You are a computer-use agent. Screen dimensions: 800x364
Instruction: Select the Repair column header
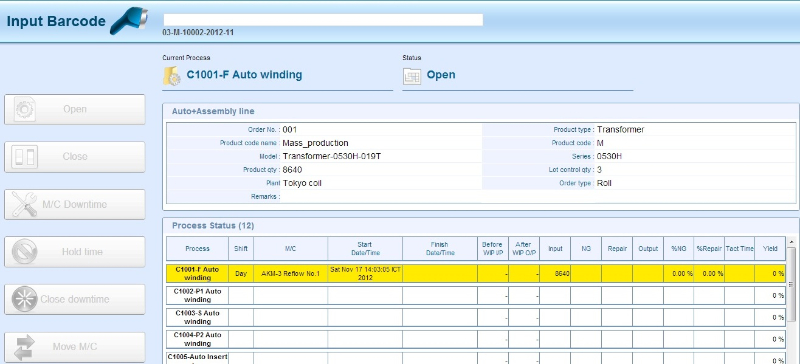617,249
